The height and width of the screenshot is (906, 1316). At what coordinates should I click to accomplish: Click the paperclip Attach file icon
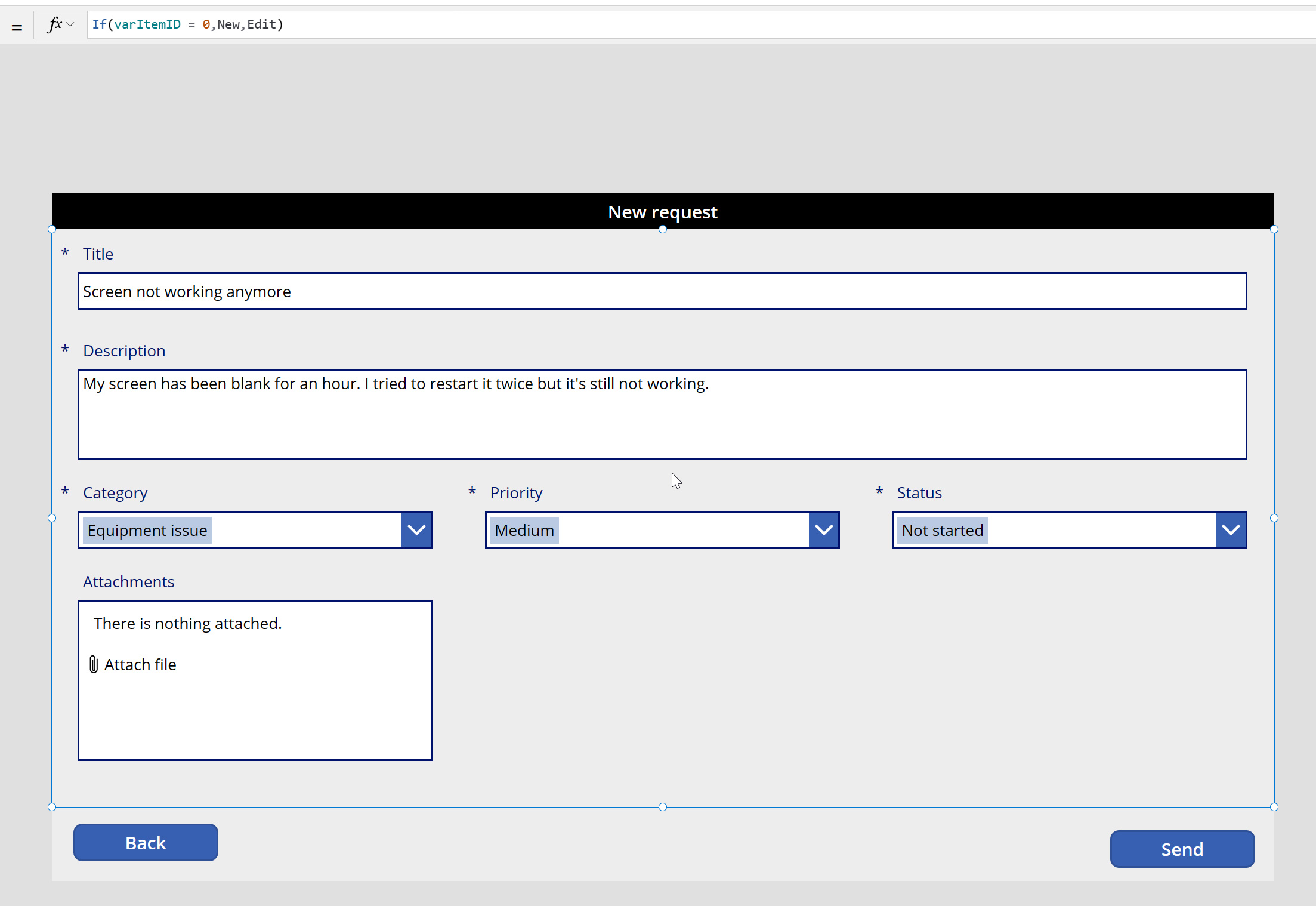pos(94,664)
